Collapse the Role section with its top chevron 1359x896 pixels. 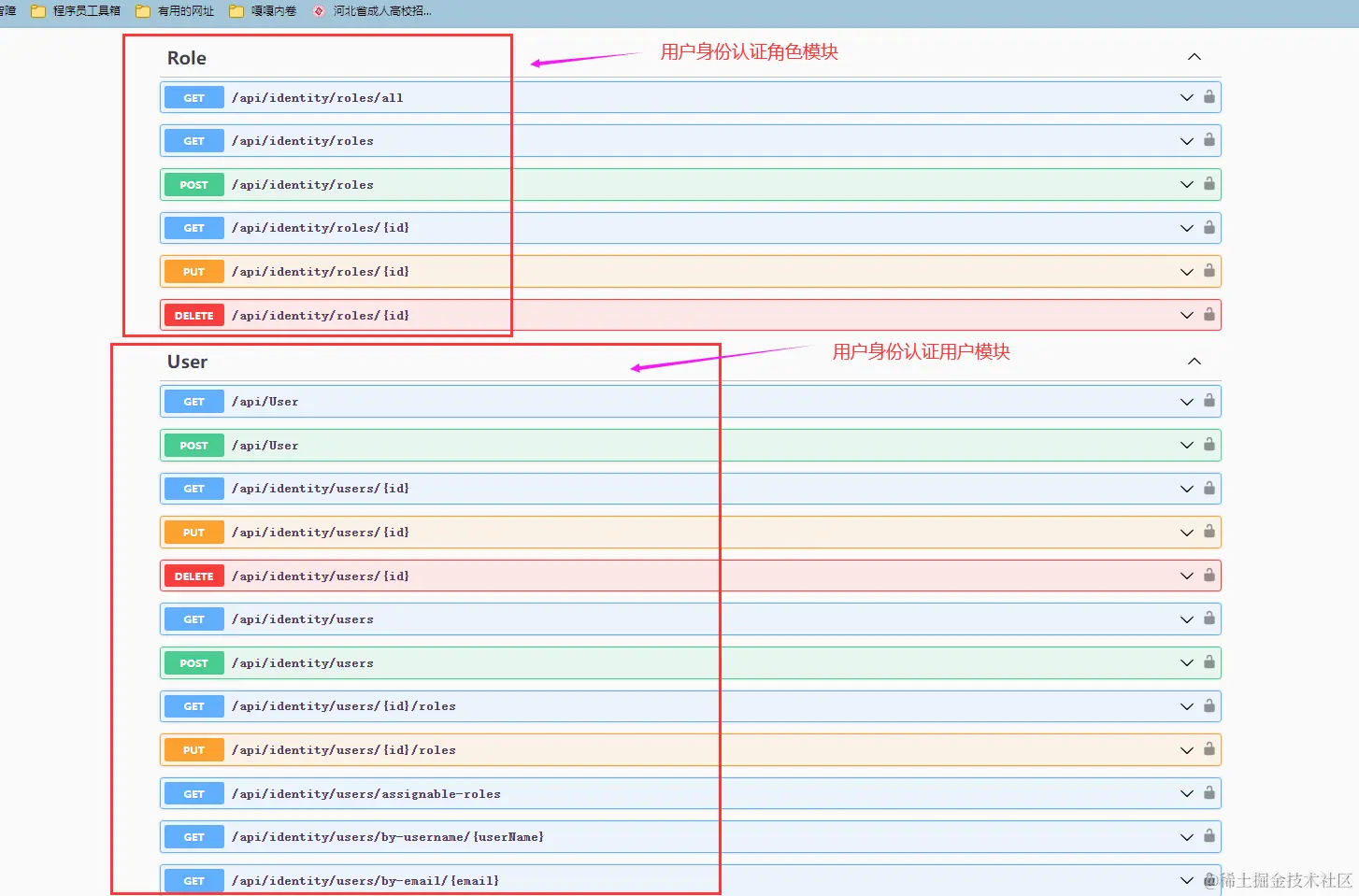(1194, 56)
